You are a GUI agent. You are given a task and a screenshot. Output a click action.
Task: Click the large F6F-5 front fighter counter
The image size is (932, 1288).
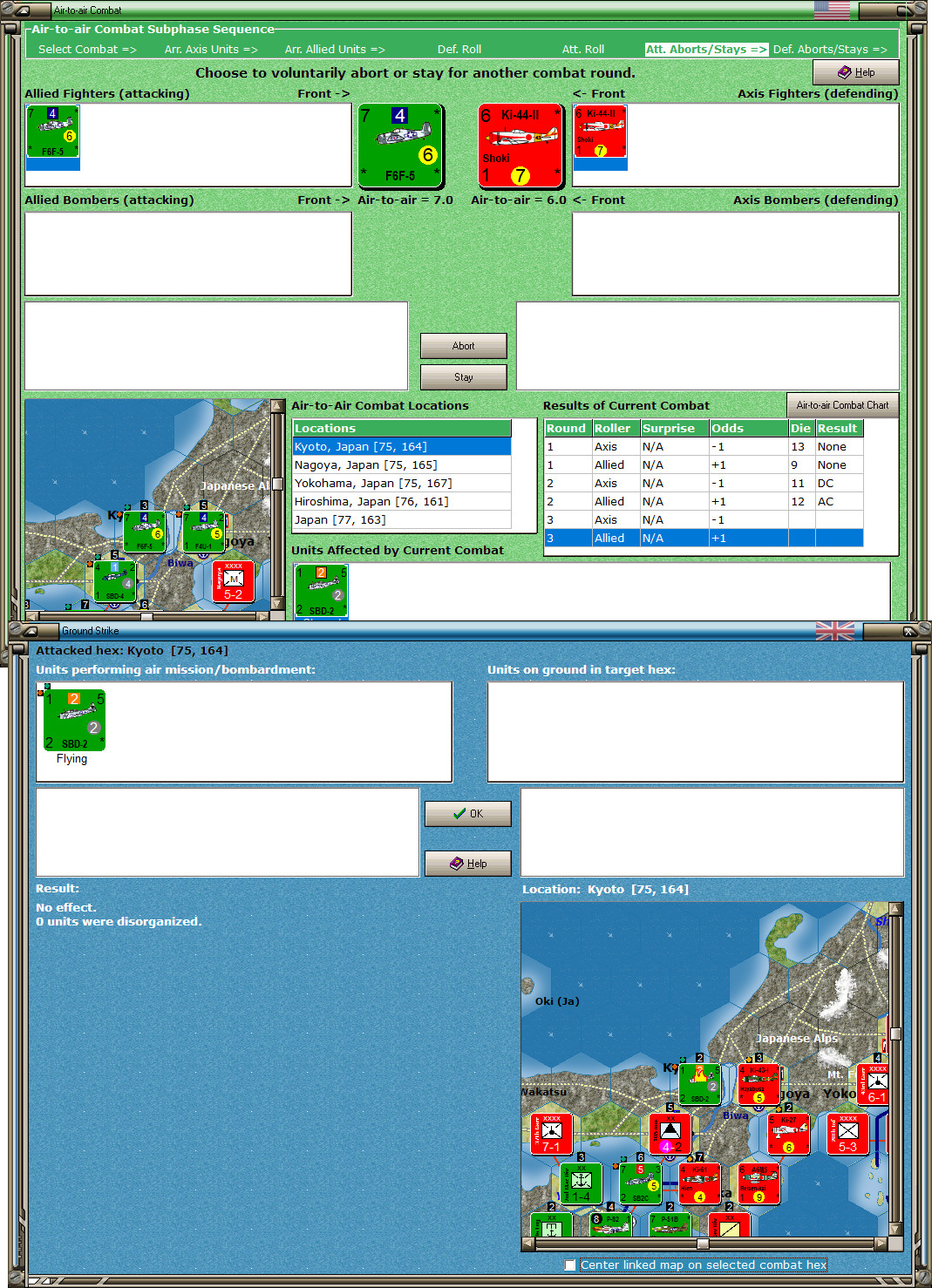[x=401, y=146]
